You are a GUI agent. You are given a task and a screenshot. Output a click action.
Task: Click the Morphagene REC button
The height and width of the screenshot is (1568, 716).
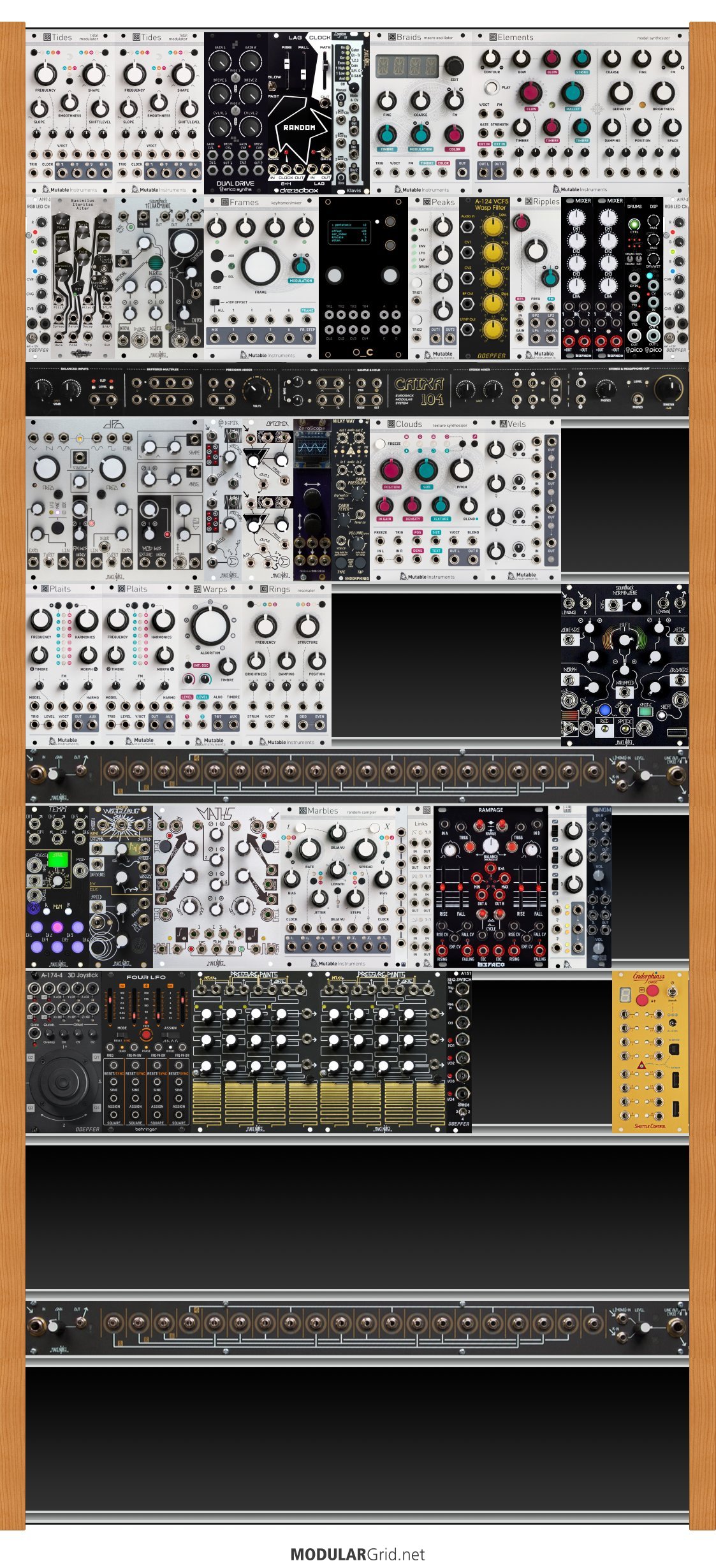[604, 727]
